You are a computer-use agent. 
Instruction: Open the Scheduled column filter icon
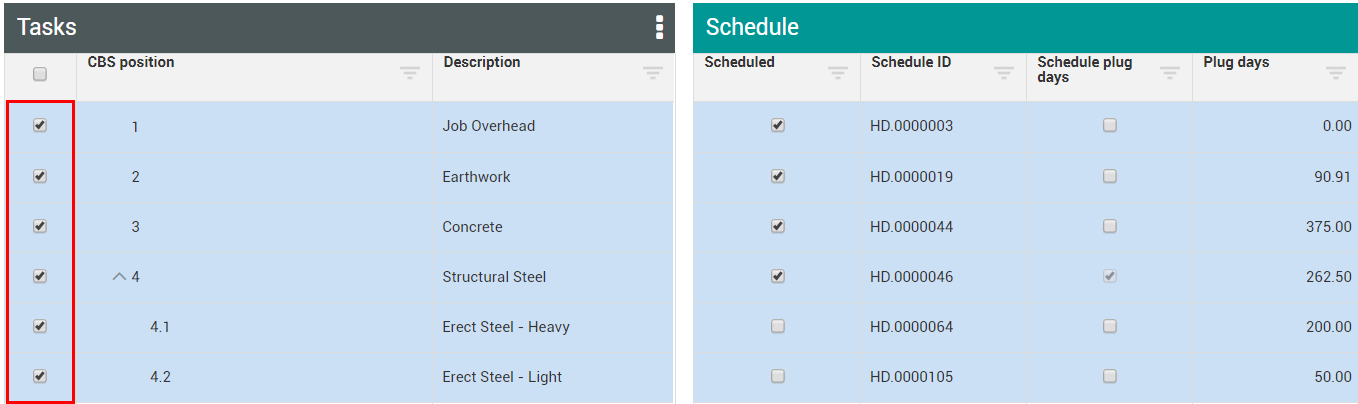(x=838, y=72)
